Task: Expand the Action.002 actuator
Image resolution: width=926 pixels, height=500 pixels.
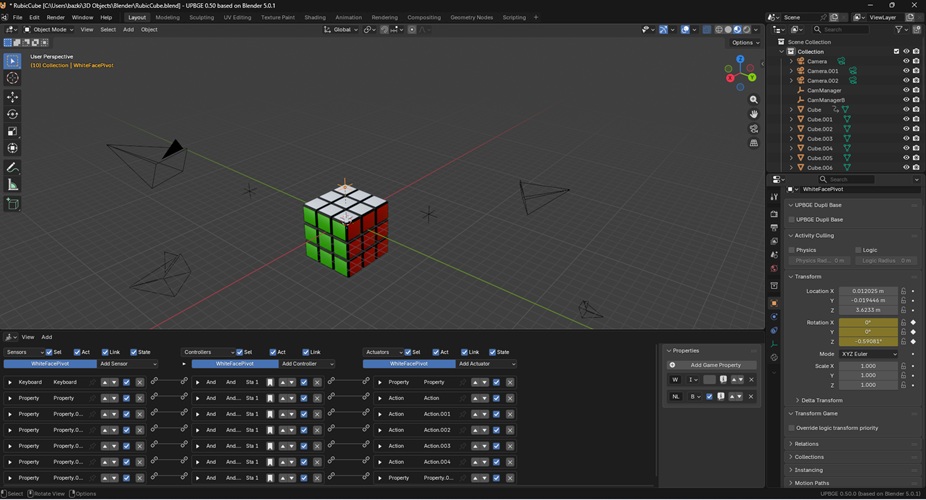Action: [x=380, y=430]
